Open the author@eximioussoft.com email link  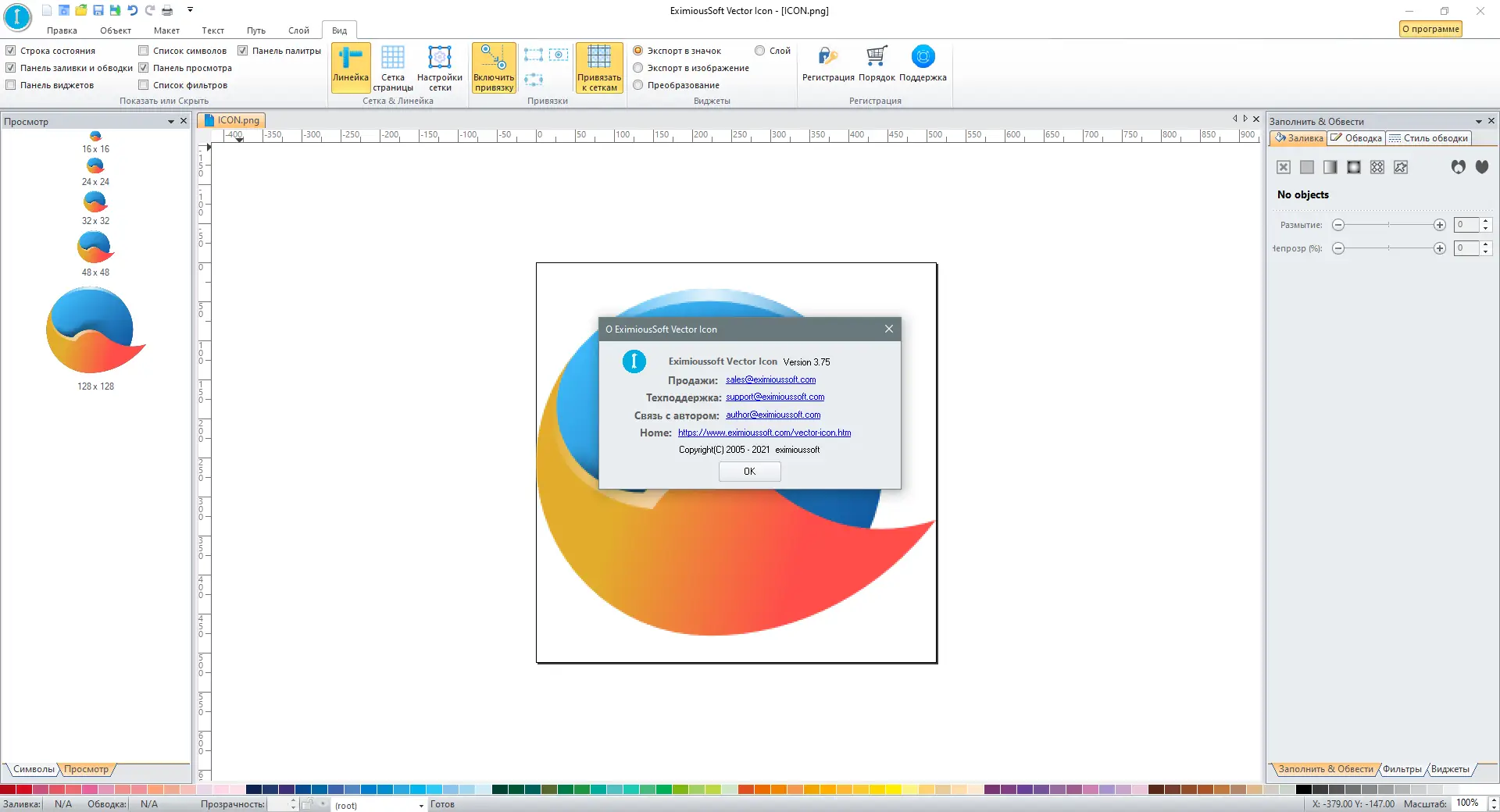tap(773, 415)
